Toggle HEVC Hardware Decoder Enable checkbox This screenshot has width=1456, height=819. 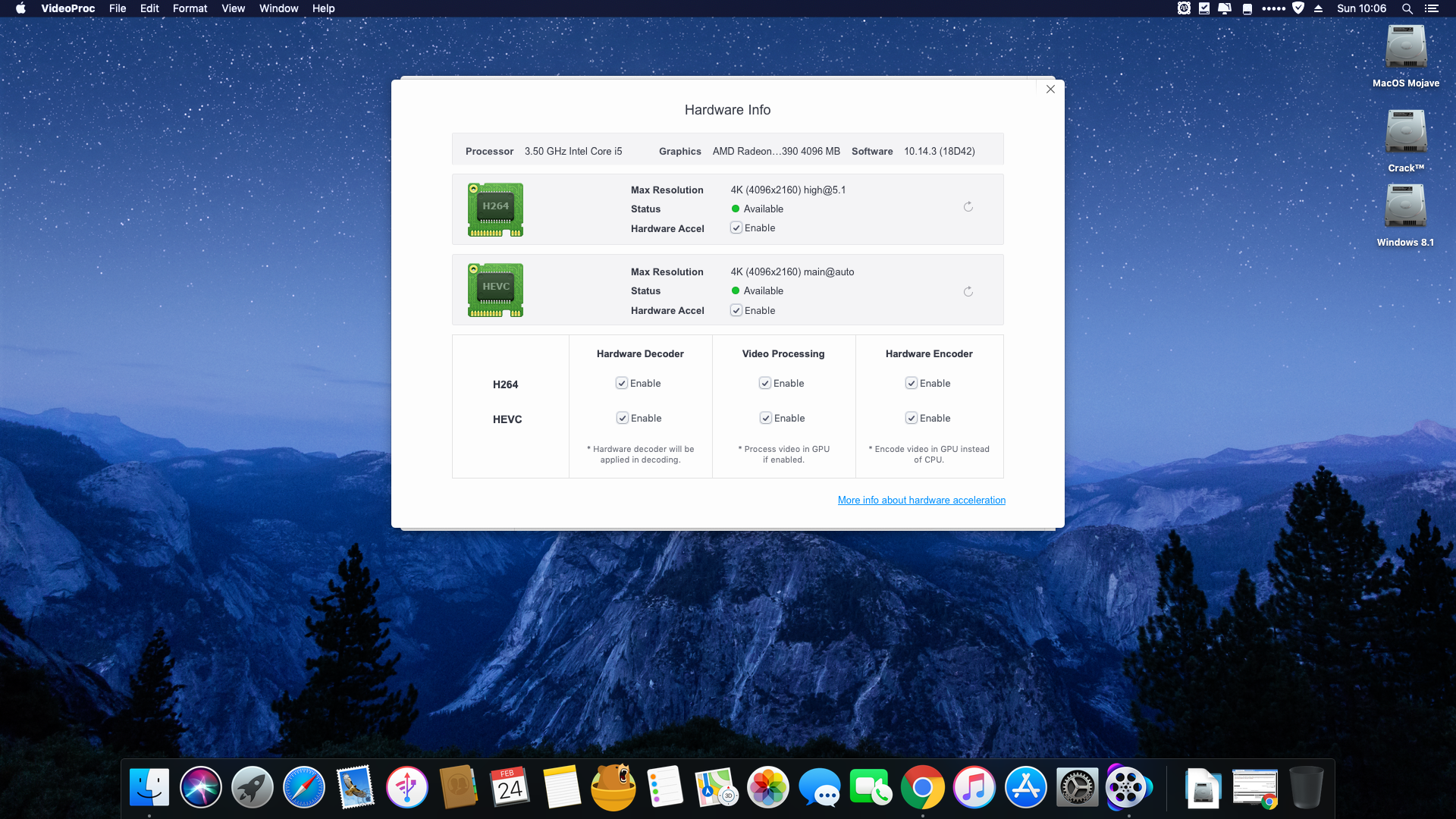(623, 419)
